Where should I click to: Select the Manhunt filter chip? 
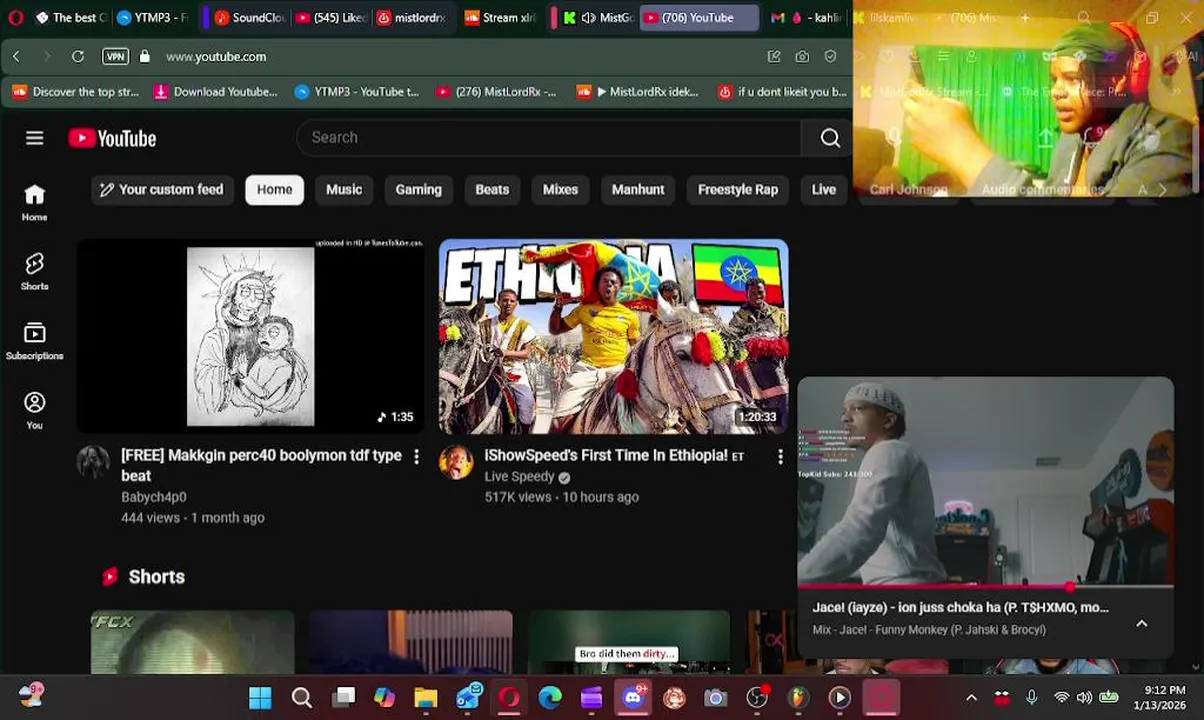(638, 190)
